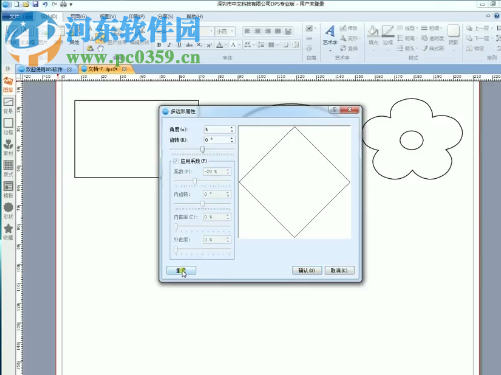Open the 素材 material panel in sidebar
The height and width of the screenshot is (375, 501).
[8, 147]
